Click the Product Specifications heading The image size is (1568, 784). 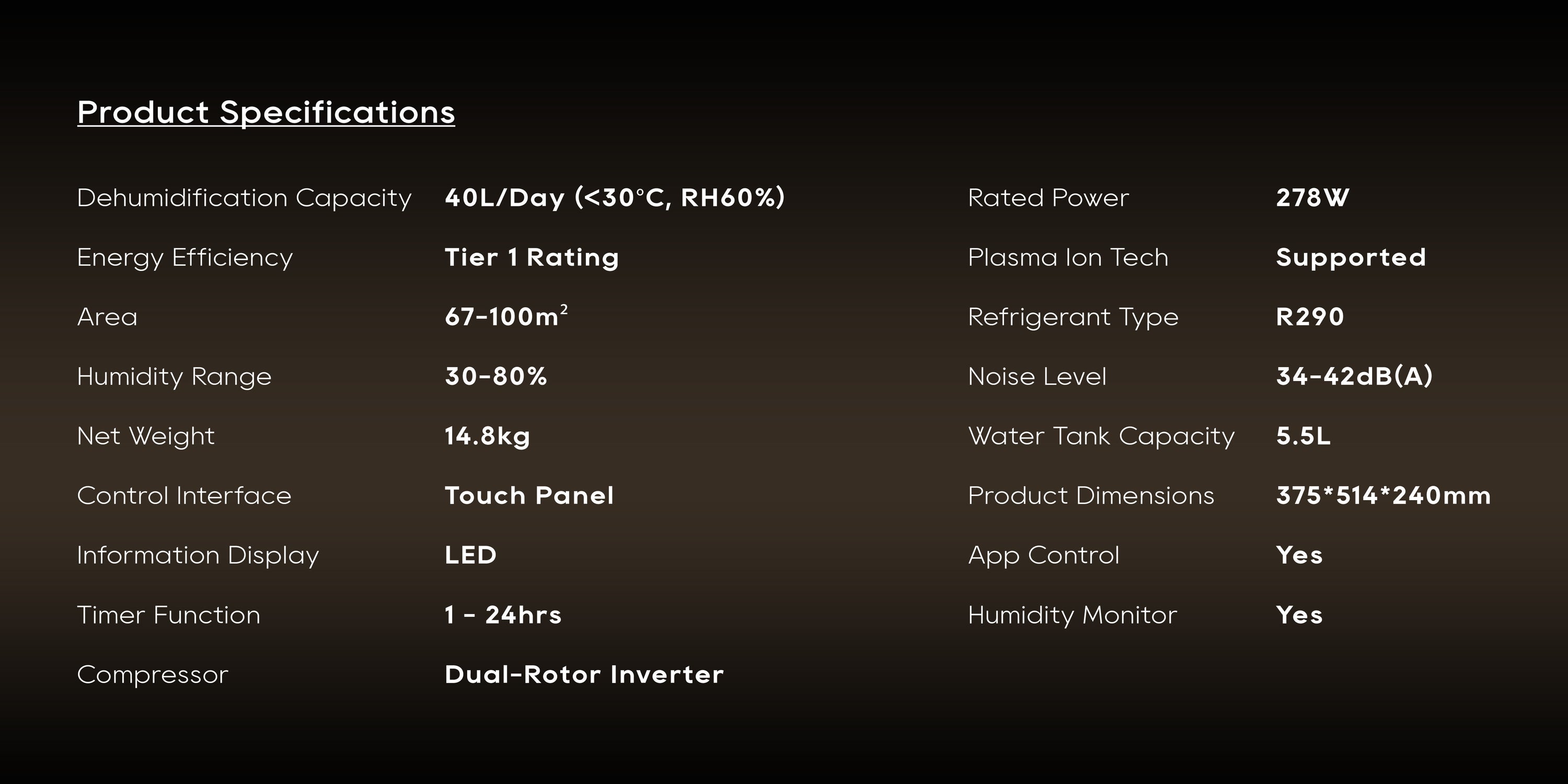pyautogui.click(x=266, y=112)
